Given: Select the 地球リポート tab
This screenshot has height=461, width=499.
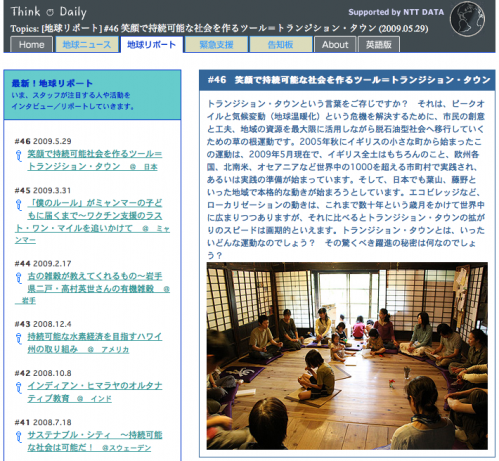Looking at the screenshot, I should click(x=151, y=45).
